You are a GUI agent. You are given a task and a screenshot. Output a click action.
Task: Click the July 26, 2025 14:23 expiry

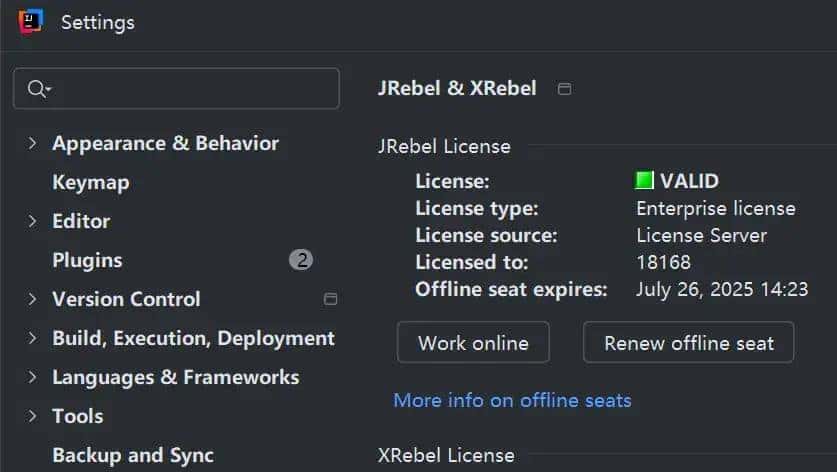click(722, 289)
